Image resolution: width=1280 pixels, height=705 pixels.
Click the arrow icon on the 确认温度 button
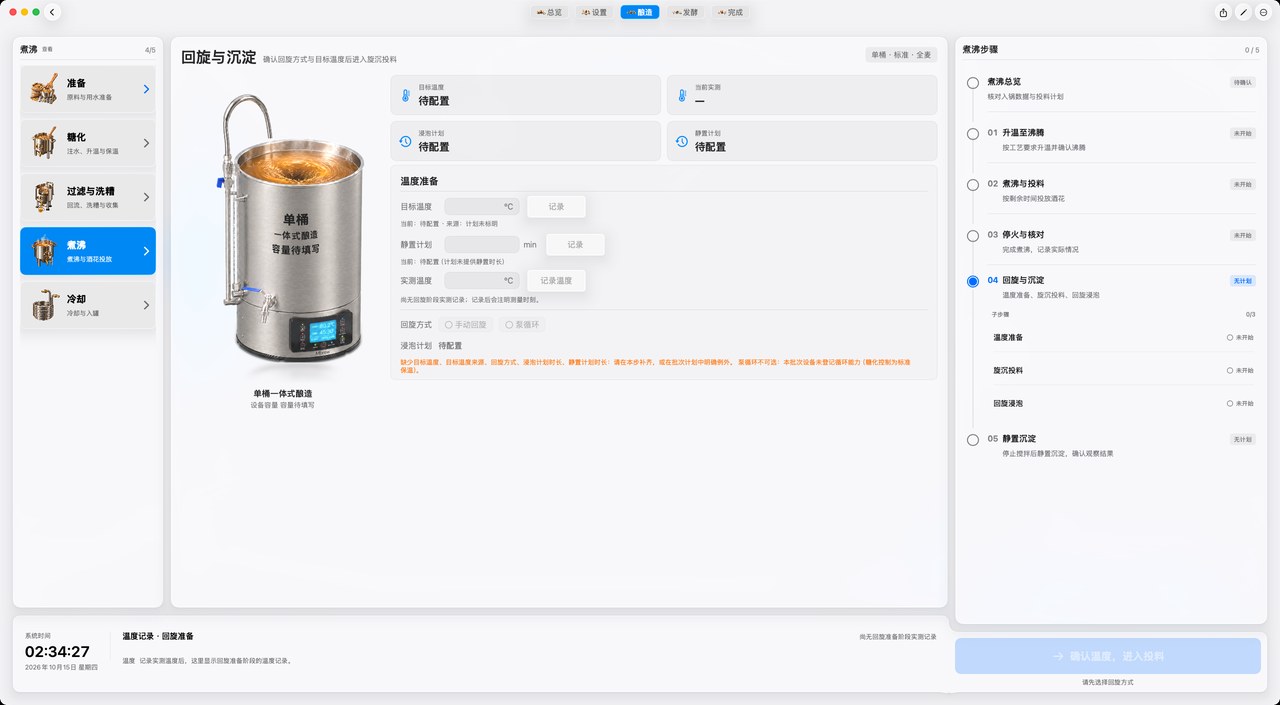tap(1058, 656)
